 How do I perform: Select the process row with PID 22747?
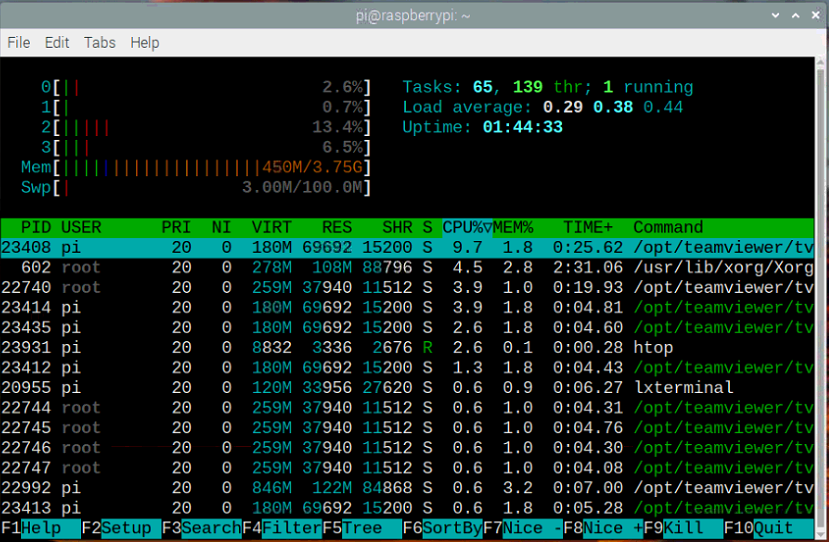(x=407, y=468)
